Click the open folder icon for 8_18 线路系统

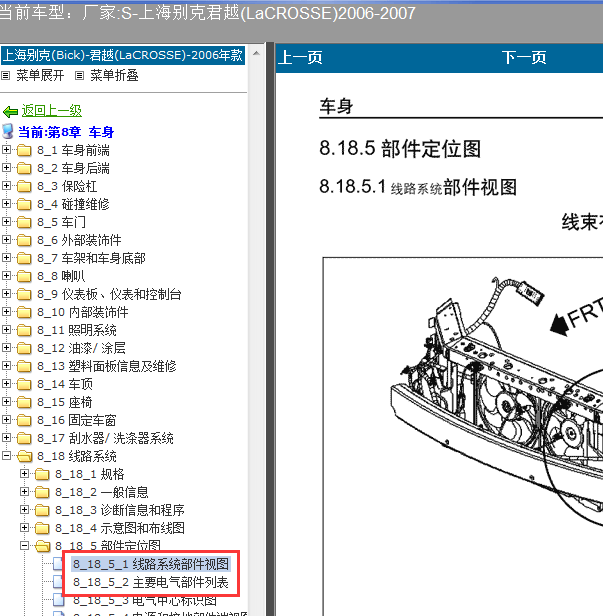pyautogui.click(x=24, y=456)
